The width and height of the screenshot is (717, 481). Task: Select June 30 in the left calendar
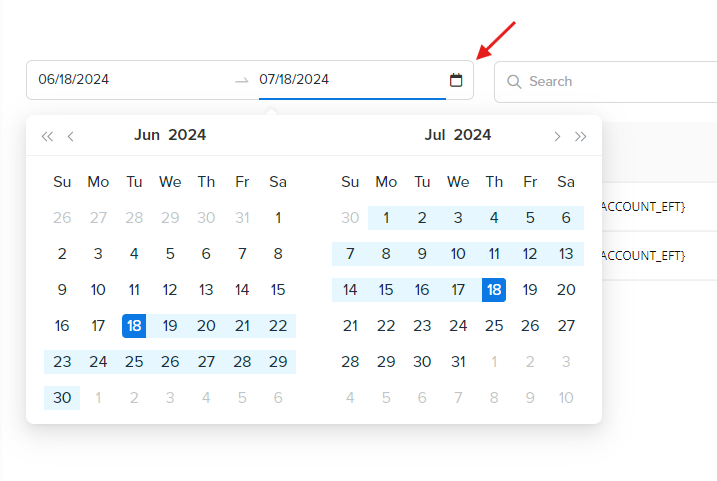pos(62,398)
